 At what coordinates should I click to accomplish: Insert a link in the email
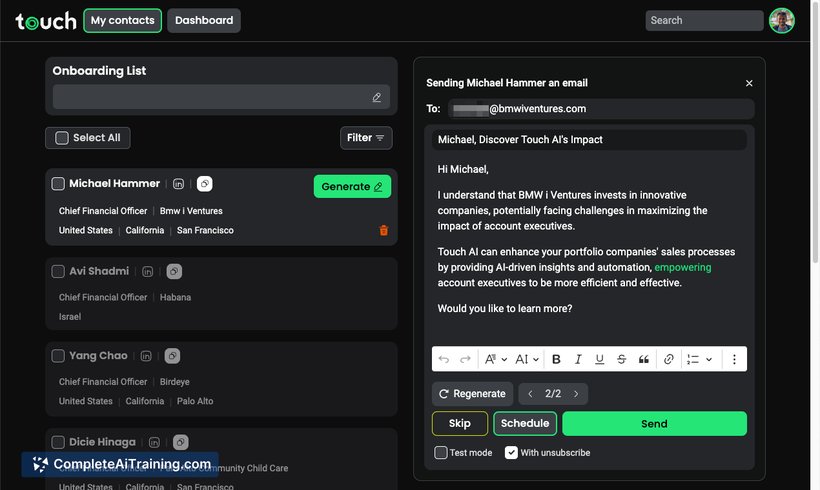click(x=668, y=359)
